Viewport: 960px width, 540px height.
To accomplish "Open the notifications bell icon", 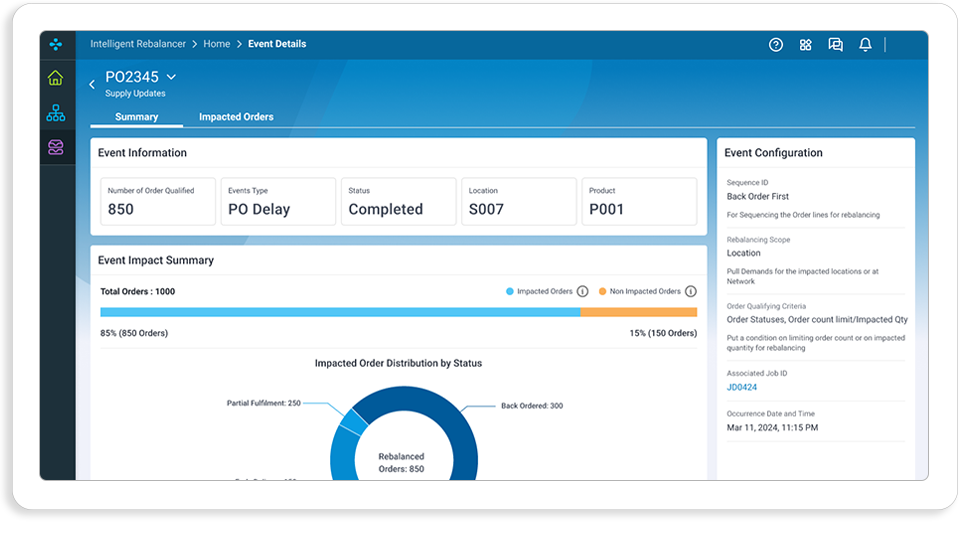I will pos(865,45).
